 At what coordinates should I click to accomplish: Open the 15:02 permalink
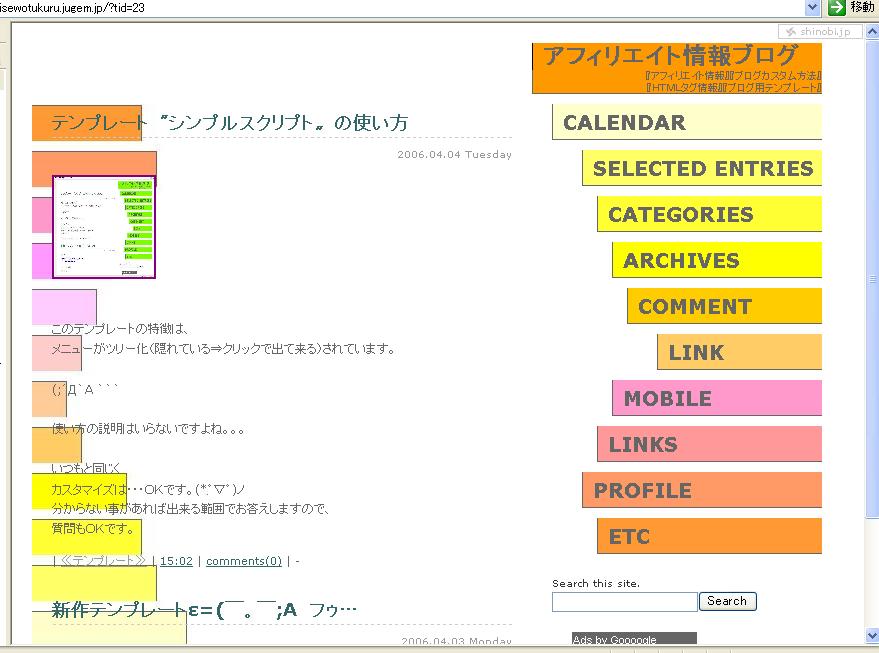tap(176, 561)
